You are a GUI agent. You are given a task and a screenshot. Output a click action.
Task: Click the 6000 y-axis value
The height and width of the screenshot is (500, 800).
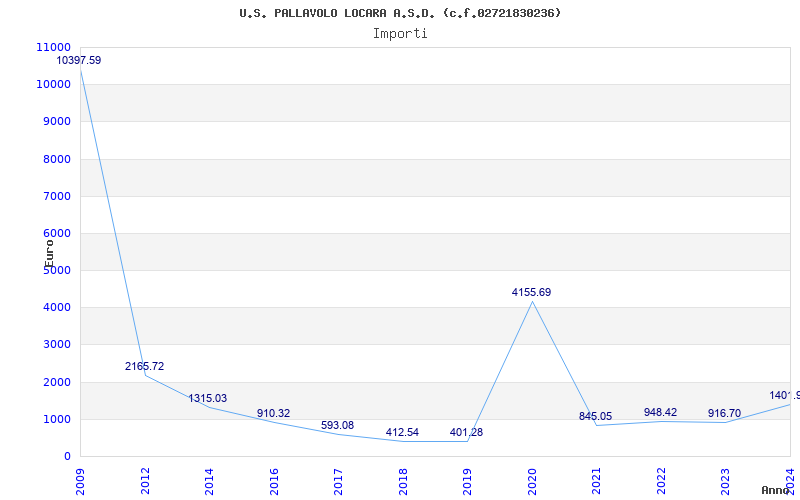point(56,234)
